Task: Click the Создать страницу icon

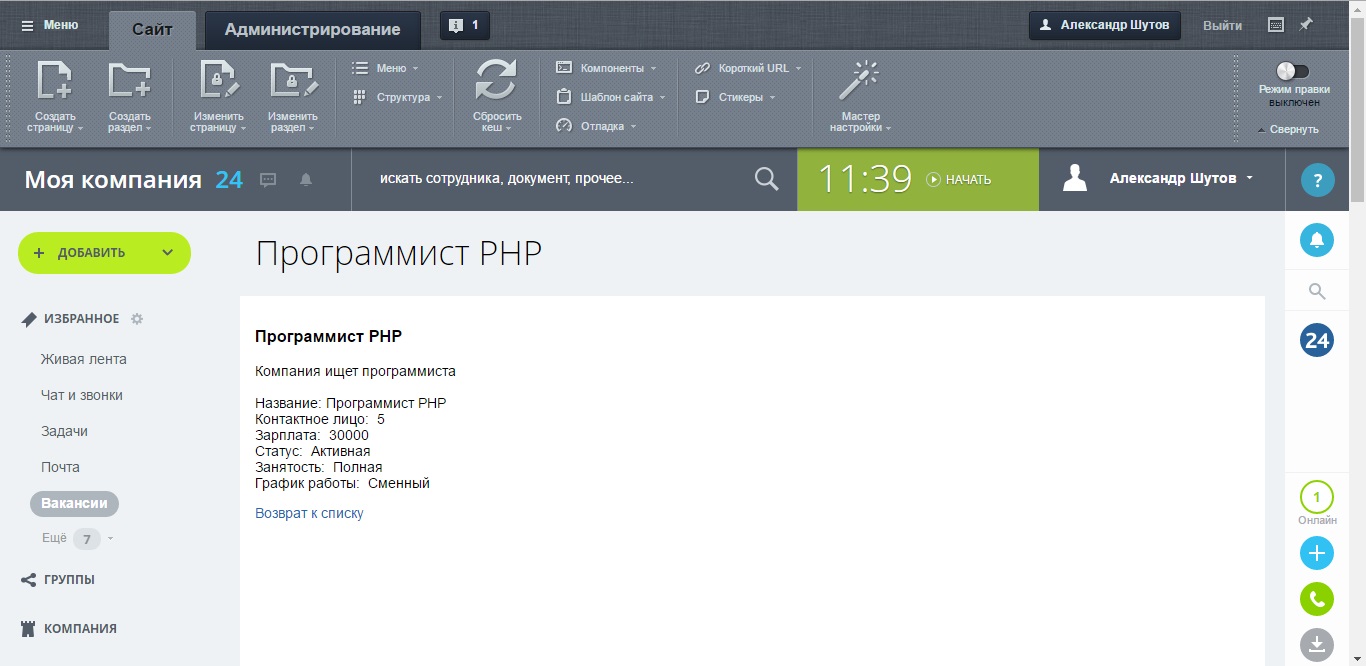Action: click(x=54, y=81)
